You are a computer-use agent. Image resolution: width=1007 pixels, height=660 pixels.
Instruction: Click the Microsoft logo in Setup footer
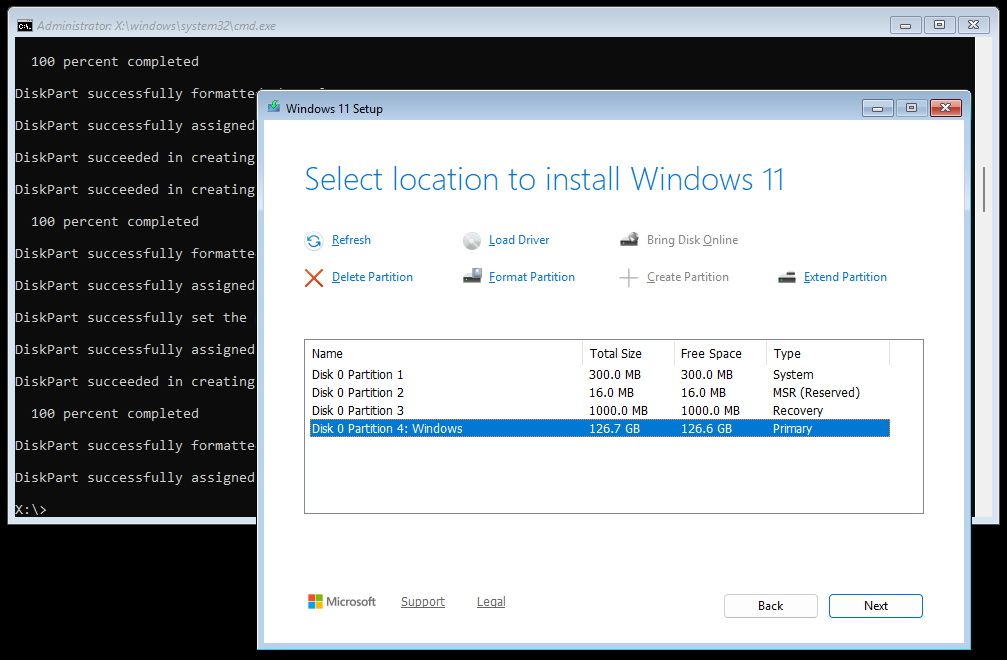coord(342,602)
